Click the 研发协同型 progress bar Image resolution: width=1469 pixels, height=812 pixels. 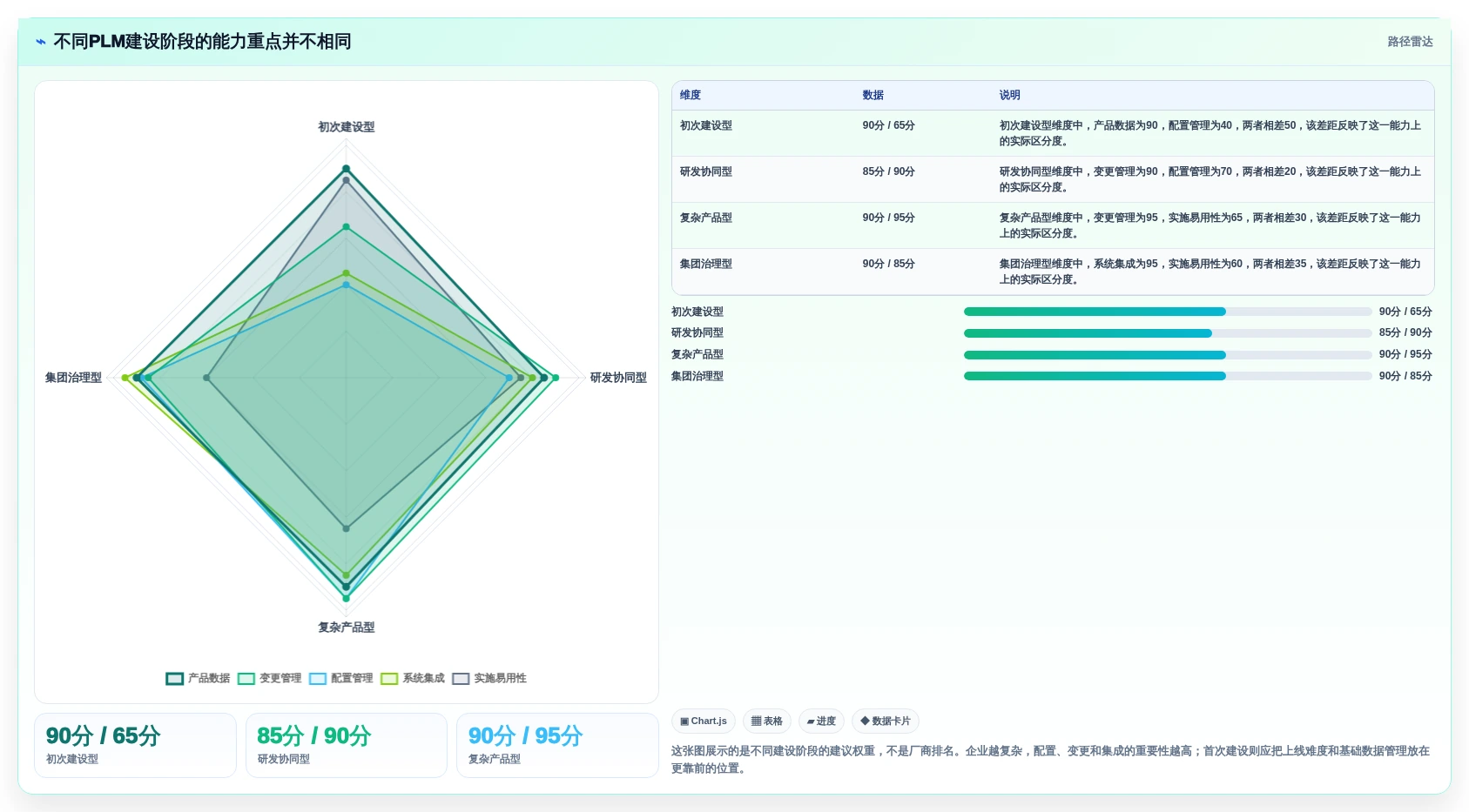coord(1168,333)
